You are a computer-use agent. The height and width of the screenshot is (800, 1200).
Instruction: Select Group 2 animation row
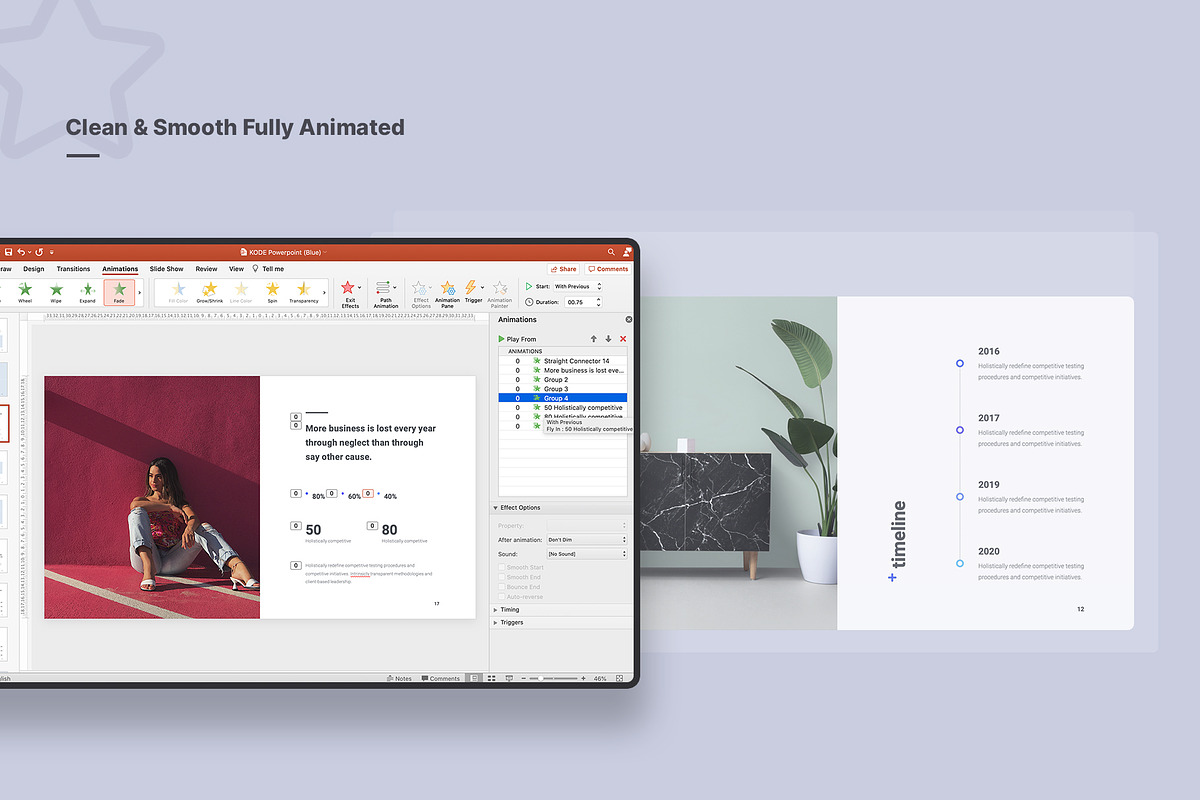(563, 380)
